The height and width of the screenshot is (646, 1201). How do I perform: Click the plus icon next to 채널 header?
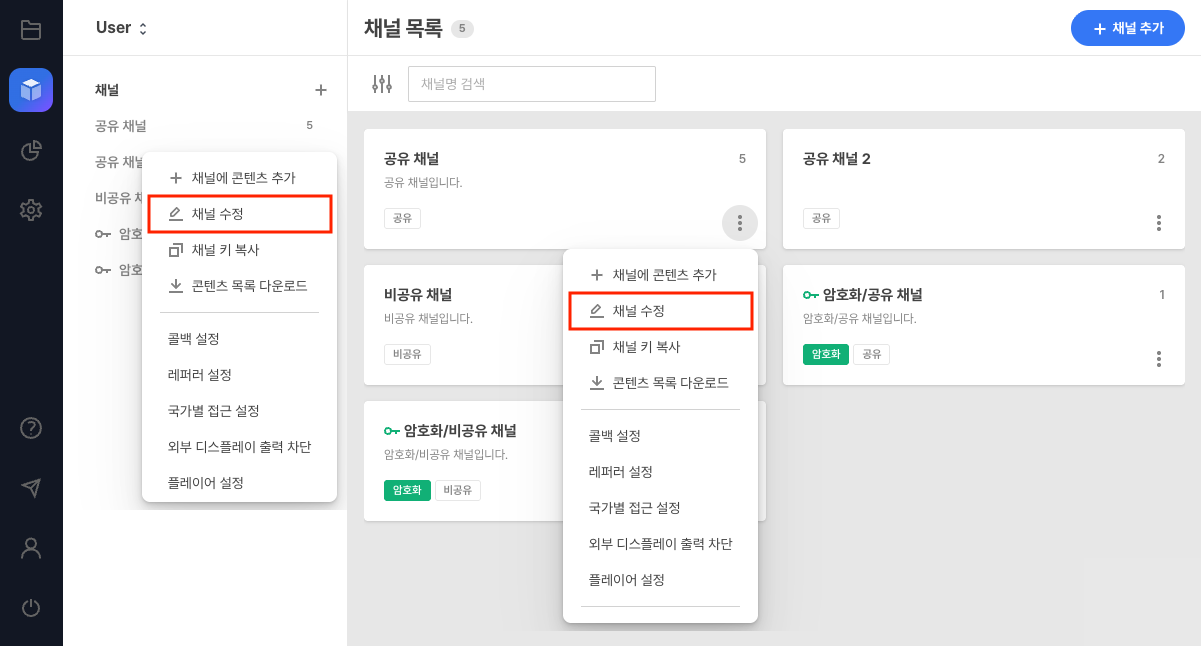click(320, 90)
